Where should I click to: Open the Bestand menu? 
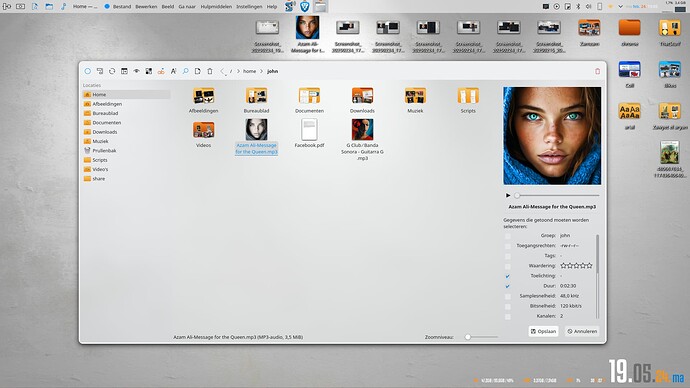122,7
